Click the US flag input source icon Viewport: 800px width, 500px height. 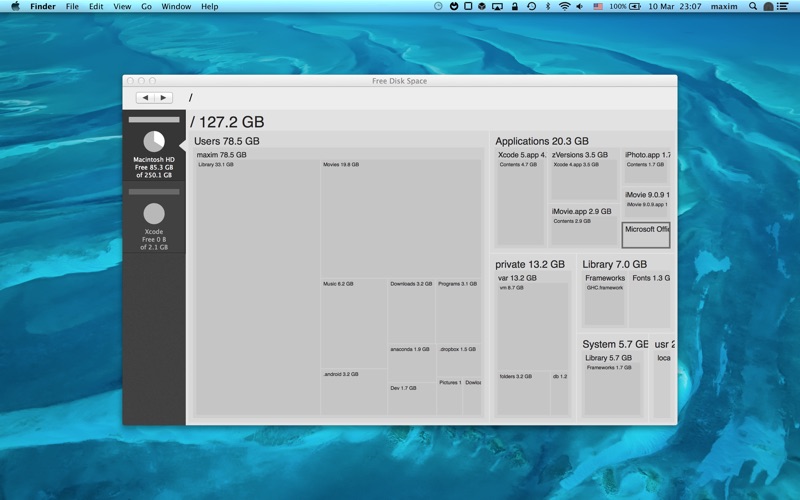pos(598,6)
